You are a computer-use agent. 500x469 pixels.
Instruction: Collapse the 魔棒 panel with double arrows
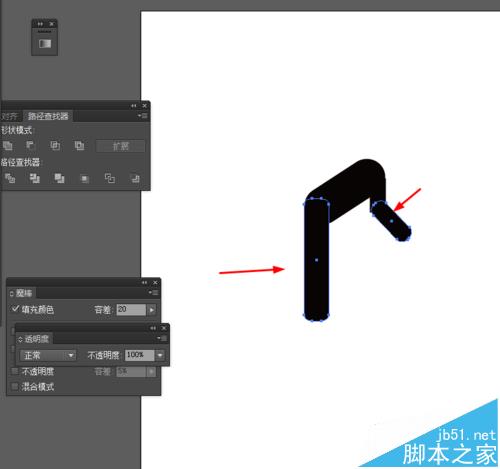point(144,282)
